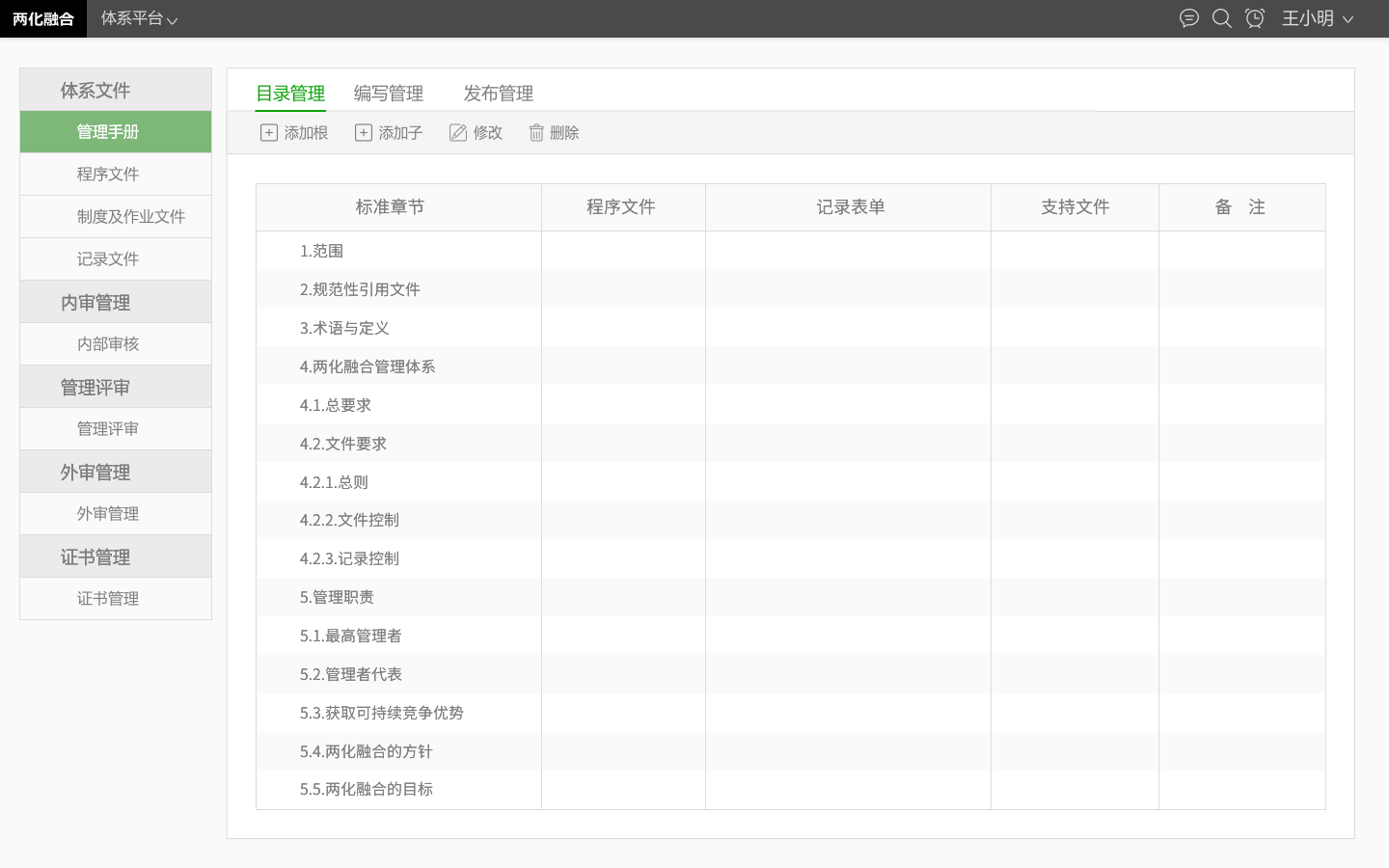Switch to the 发布管理 tab

point(498,94)
